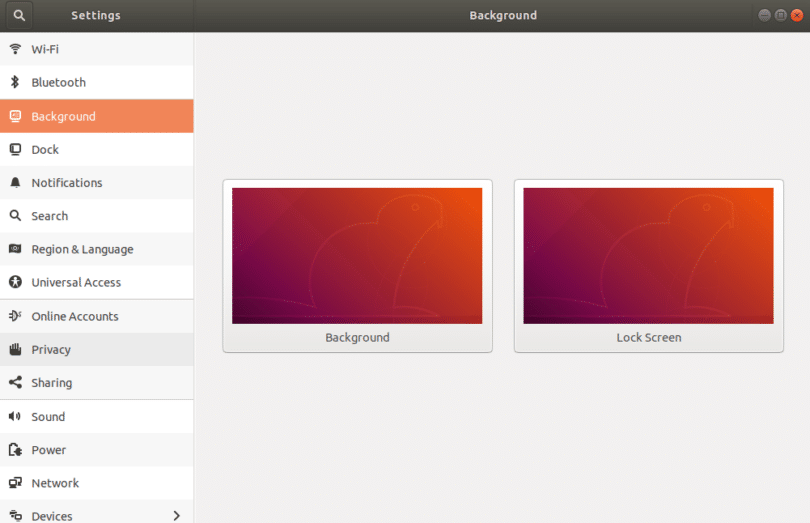This screenshot has height=523, width=810.
Task: Open the Devices submenu label
Action: (x=52, y=516)
